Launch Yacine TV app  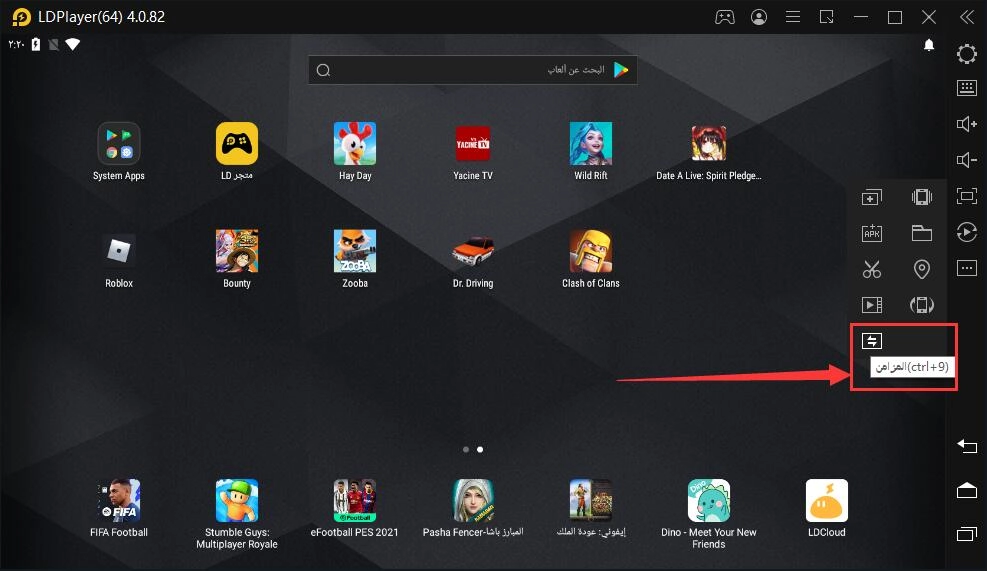(x=473, y=144)
